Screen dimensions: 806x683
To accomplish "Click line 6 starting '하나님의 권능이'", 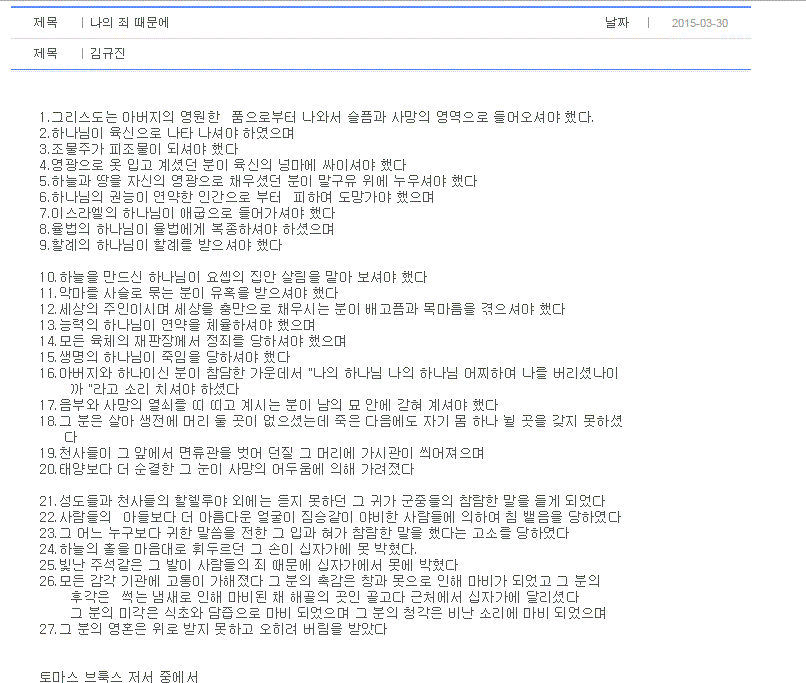I will [236, 197].
